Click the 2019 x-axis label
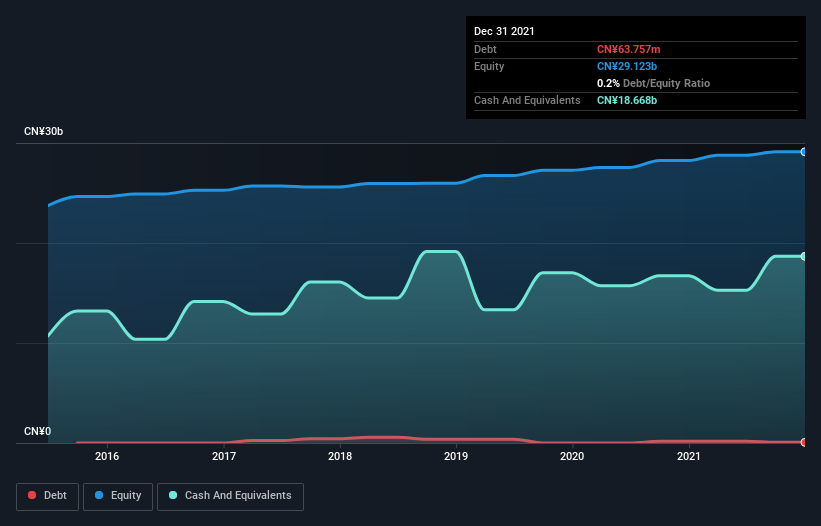This screenshot has width=821, height=526. 456,456
